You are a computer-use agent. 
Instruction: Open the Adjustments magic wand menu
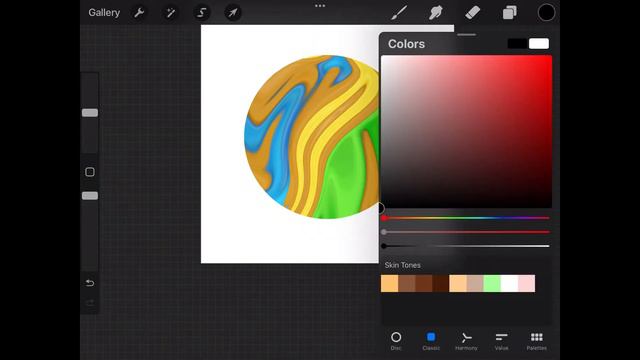(170, 13)
